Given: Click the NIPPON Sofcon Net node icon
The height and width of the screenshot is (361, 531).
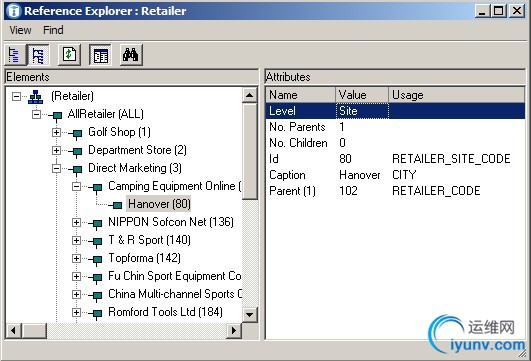Looking at the screenshot, I should pos(97,223).
